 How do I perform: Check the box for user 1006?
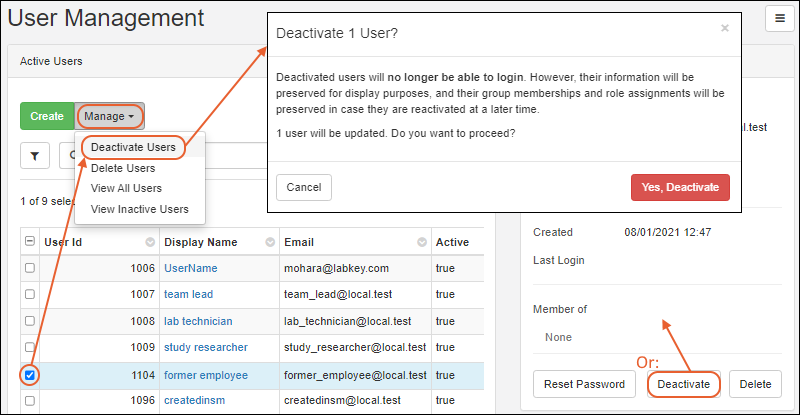(x=30, y=268)
